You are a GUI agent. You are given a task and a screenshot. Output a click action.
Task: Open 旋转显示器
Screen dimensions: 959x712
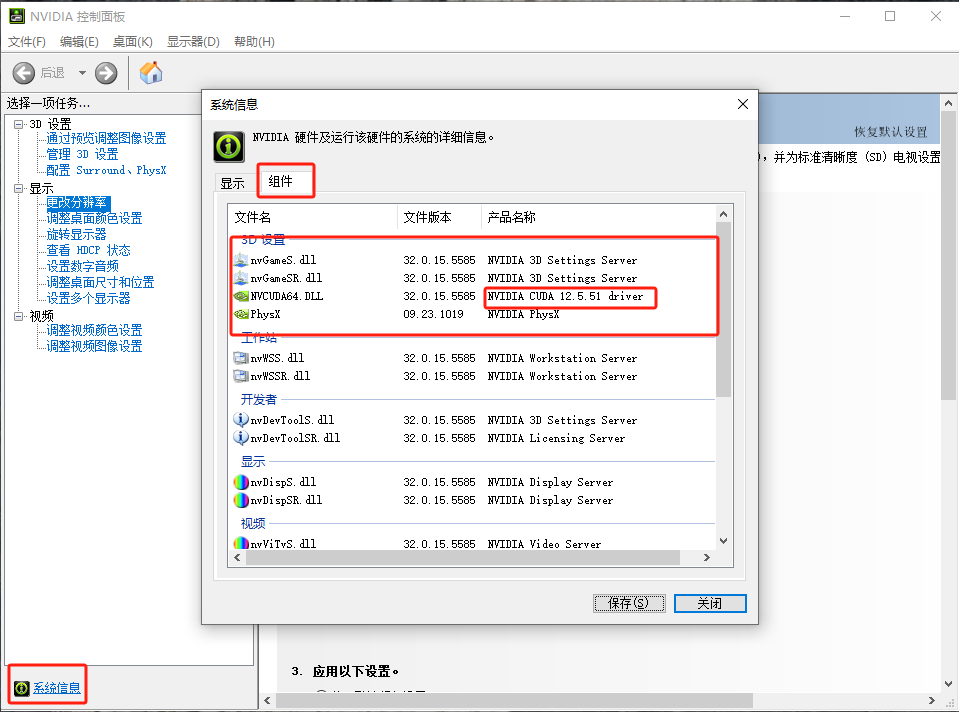tap(76, 234)
